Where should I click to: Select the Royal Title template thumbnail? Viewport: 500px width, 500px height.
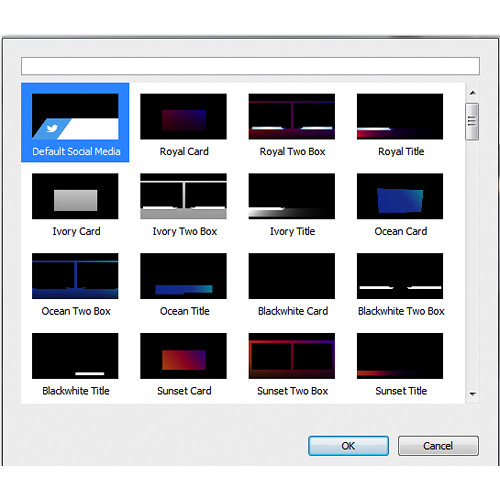(400, 116)
